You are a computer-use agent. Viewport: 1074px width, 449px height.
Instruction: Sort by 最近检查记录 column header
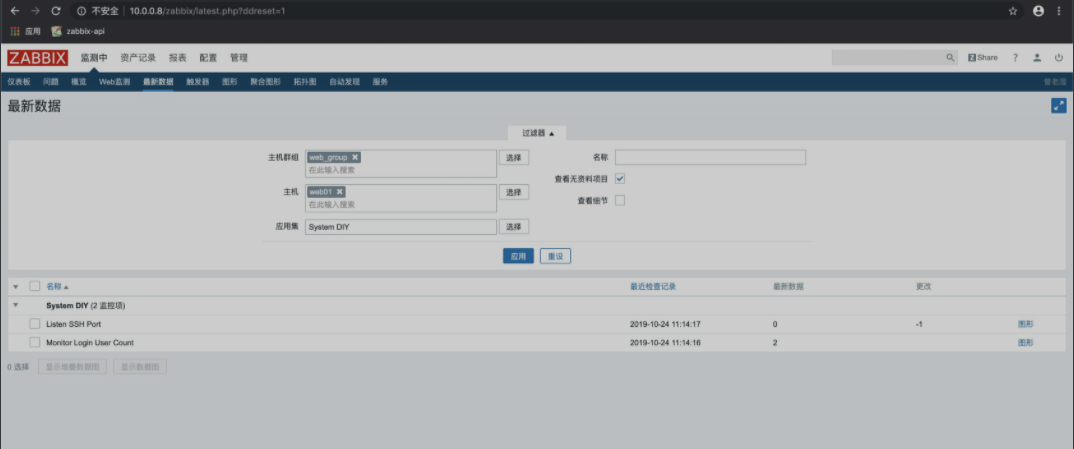pyautogui.click(x=653, y=287)
